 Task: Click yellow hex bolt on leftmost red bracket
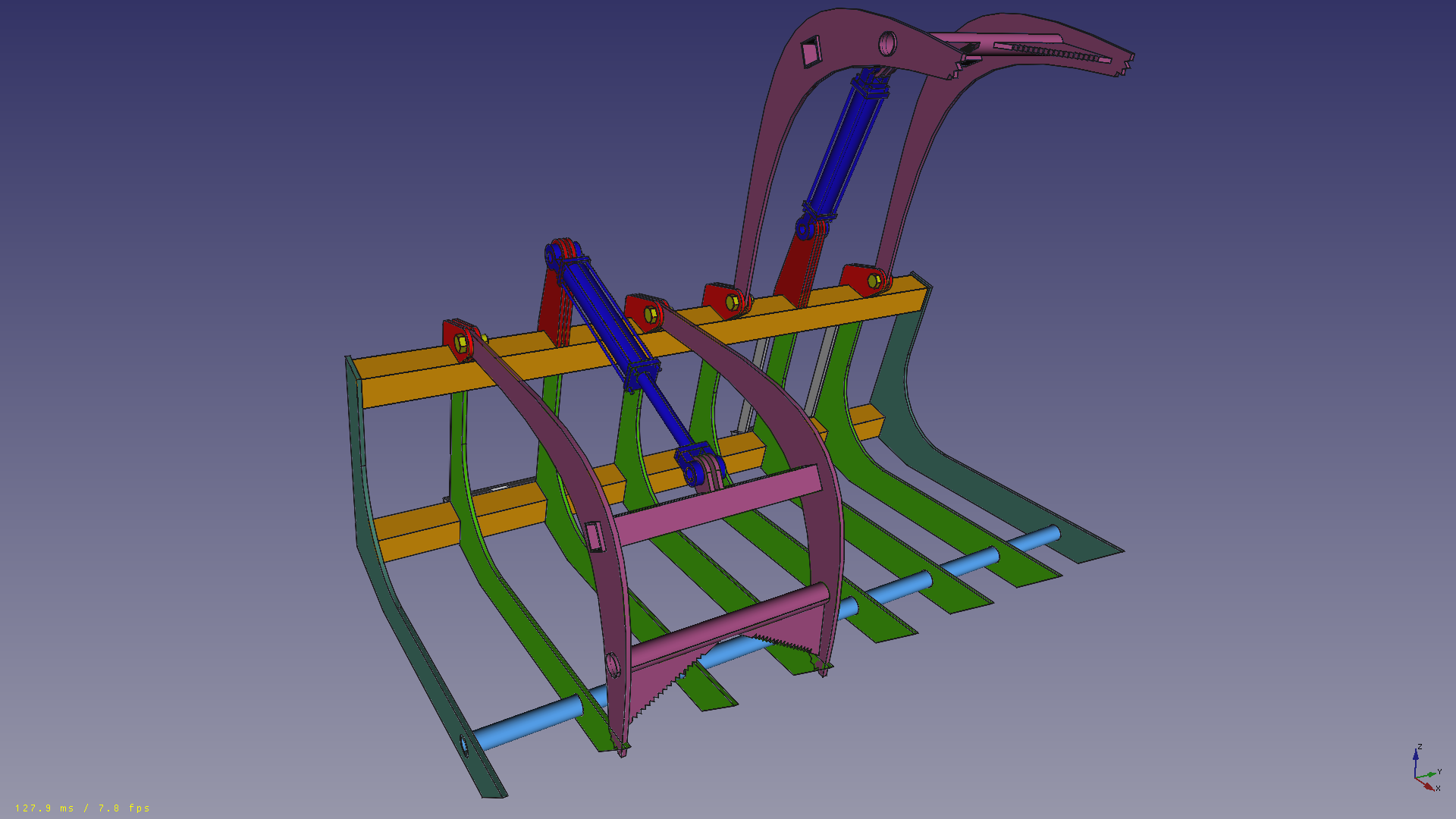[x=462, y=343]
